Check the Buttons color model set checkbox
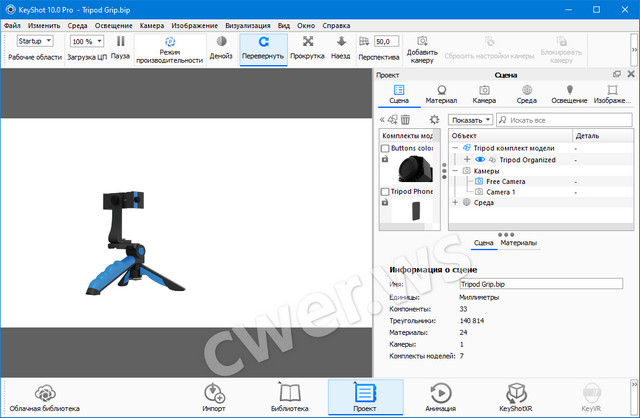Screen dimensions: 640x418 (x=385, y=148)
